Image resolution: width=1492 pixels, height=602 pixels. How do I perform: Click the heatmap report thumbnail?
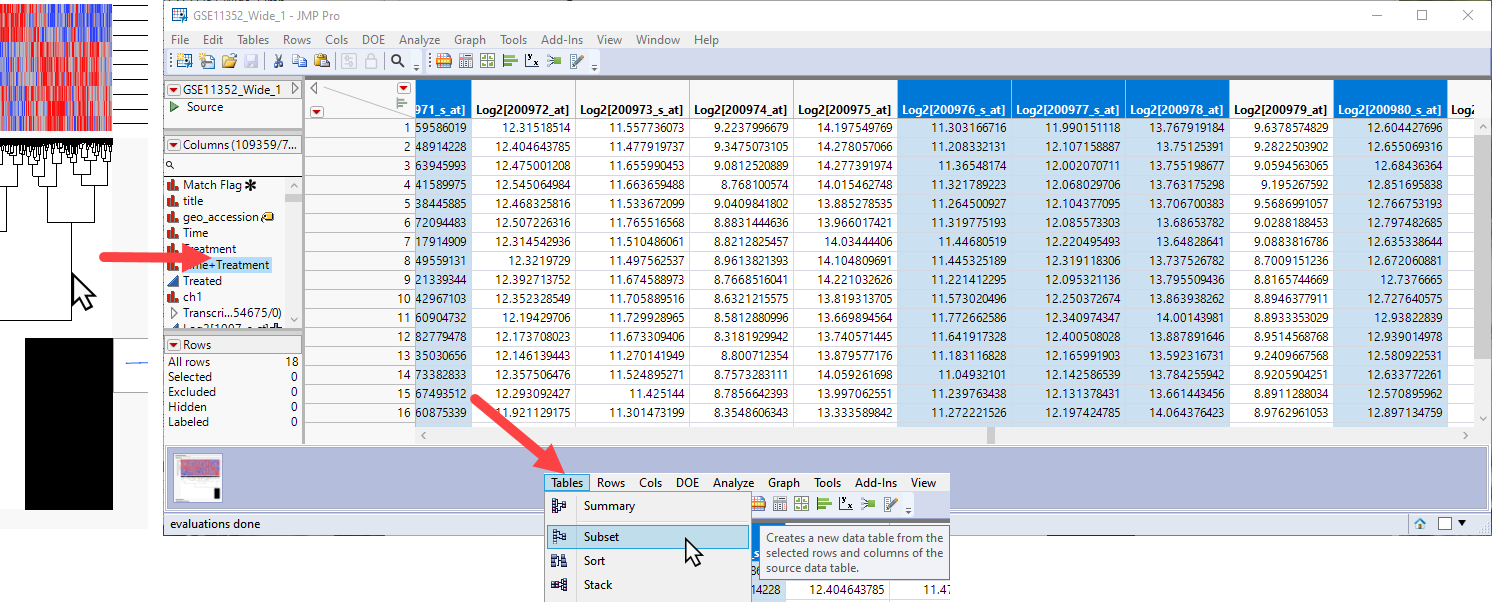[x=197, y=476]
